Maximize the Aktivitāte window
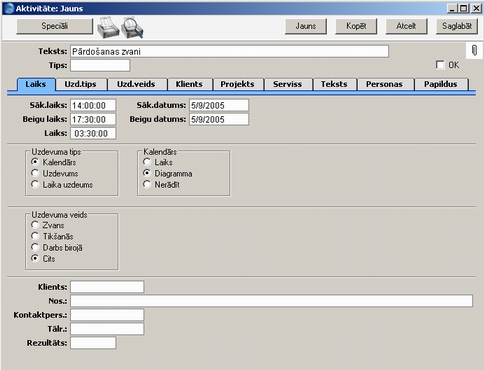The image size is (484, 370). pos(464,8)
